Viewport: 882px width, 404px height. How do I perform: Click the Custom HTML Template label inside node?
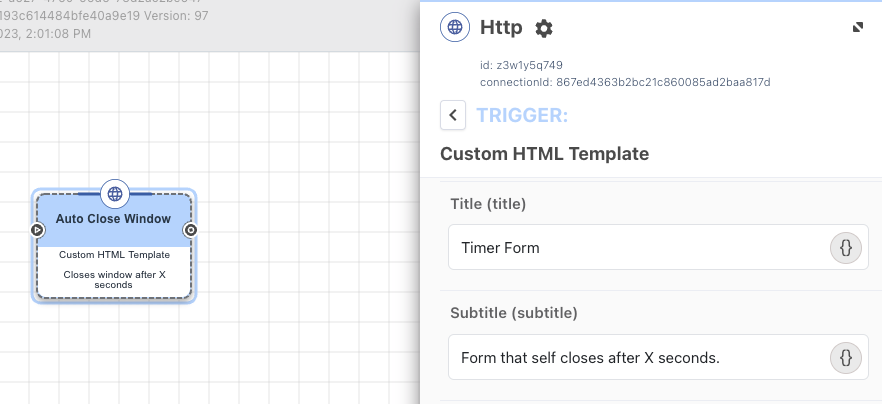coord(114,255)
